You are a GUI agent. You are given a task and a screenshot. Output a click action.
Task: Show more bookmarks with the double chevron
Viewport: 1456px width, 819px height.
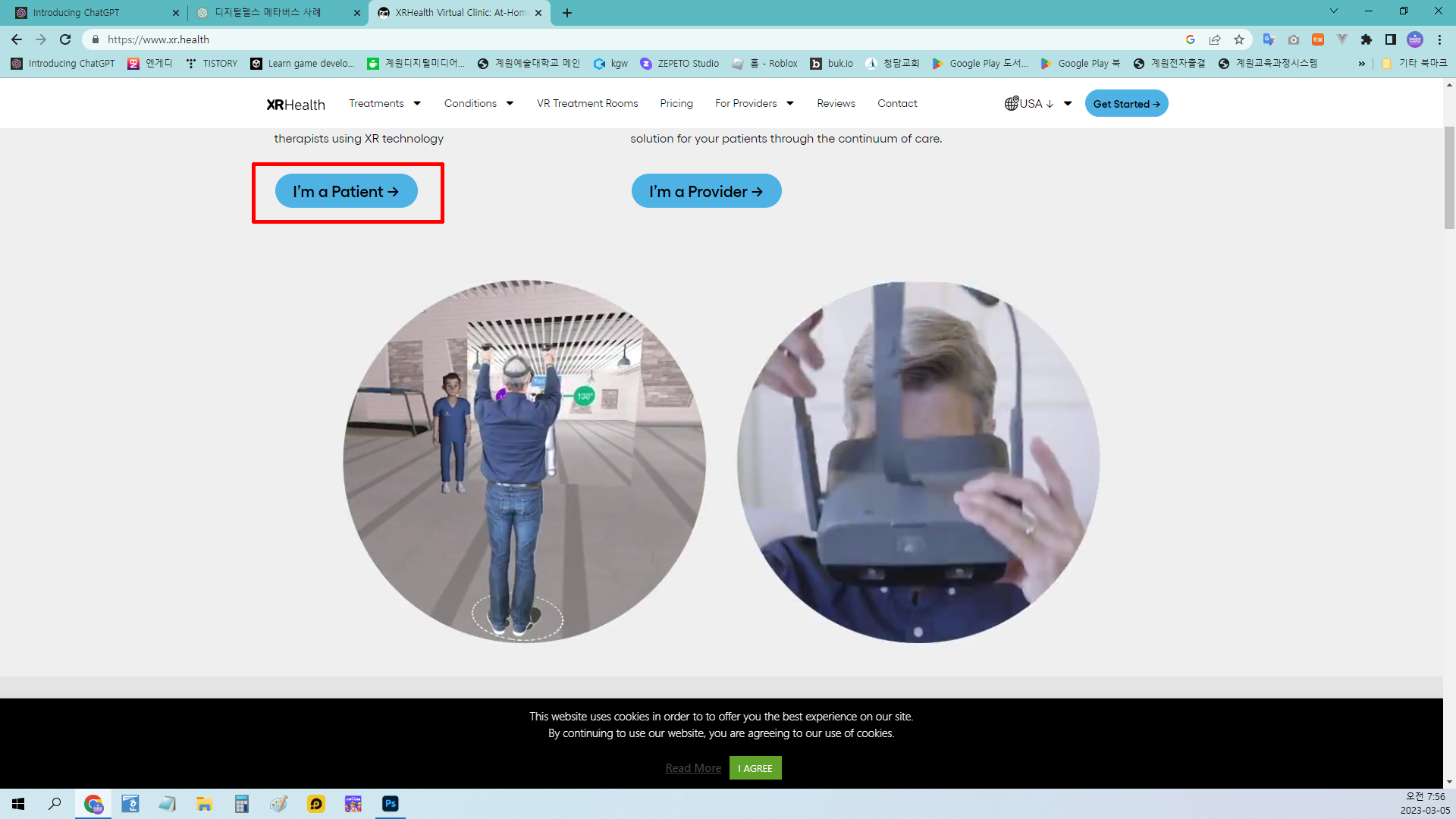click(x=1362, y=64)
